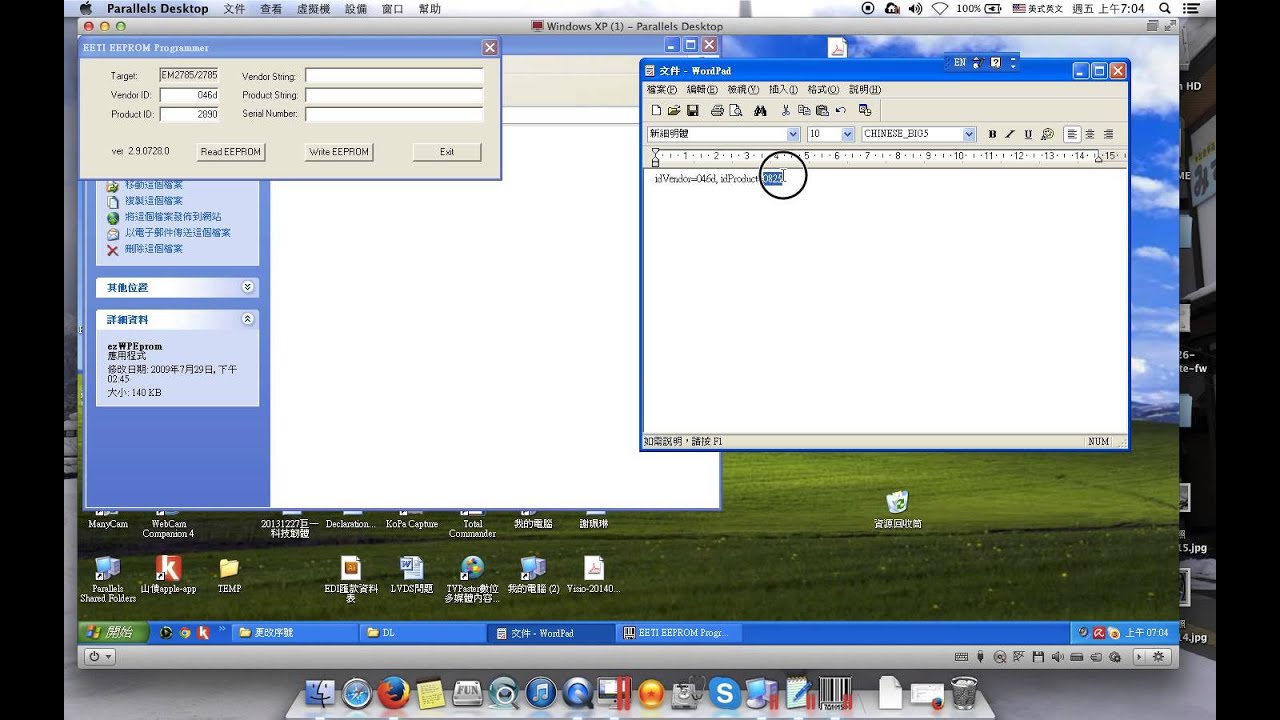This screenshot has width=1280, height=720.
Task: Click the Print Preview icon in WordPad
Action: point(735,110)
